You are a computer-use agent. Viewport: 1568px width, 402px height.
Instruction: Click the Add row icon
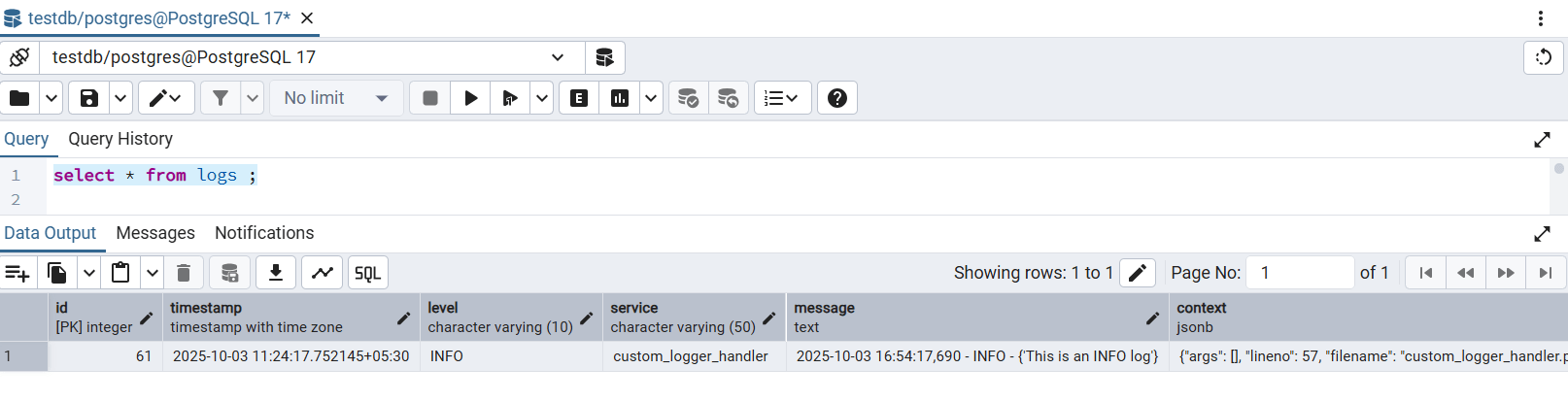(x=17, y=273)
